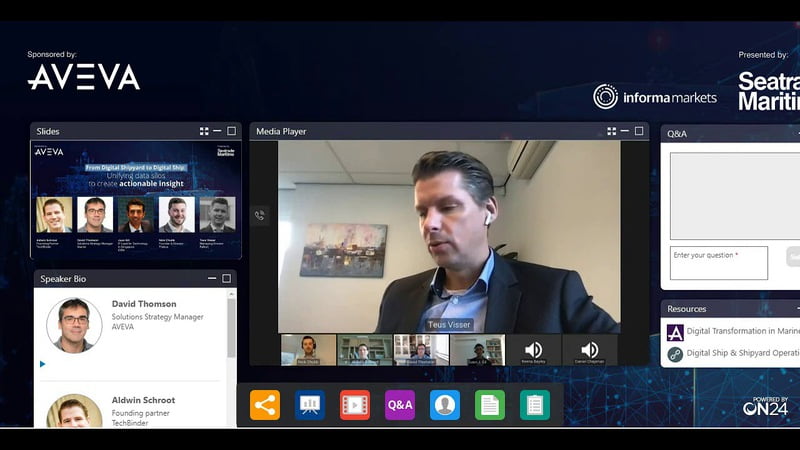Open the green Resources document dock icon

tap(490, 405)
